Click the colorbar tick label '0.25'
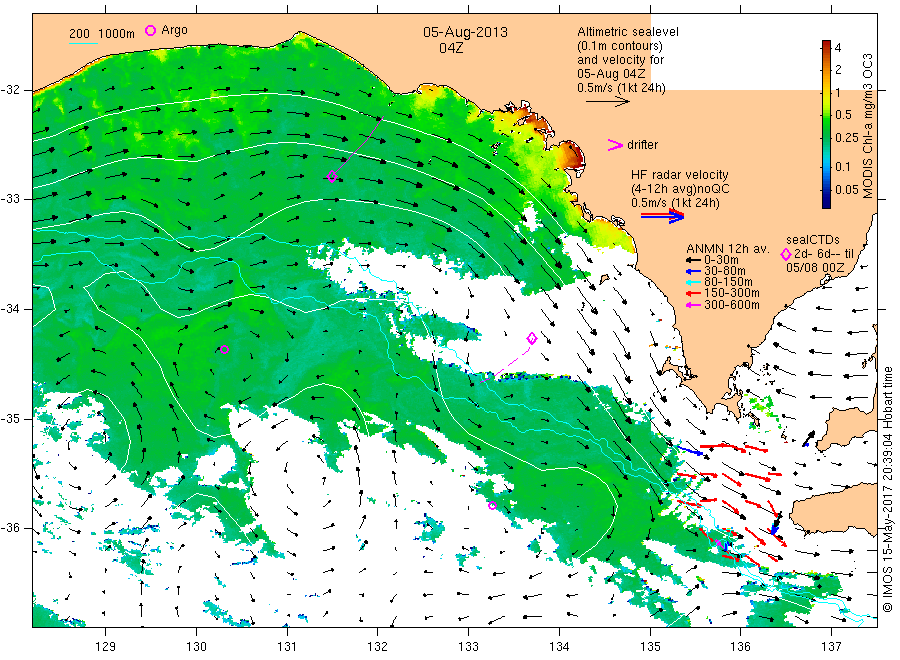Image resolution: width=900 pixels, height=660 pixels. click(x=847, y=138)
